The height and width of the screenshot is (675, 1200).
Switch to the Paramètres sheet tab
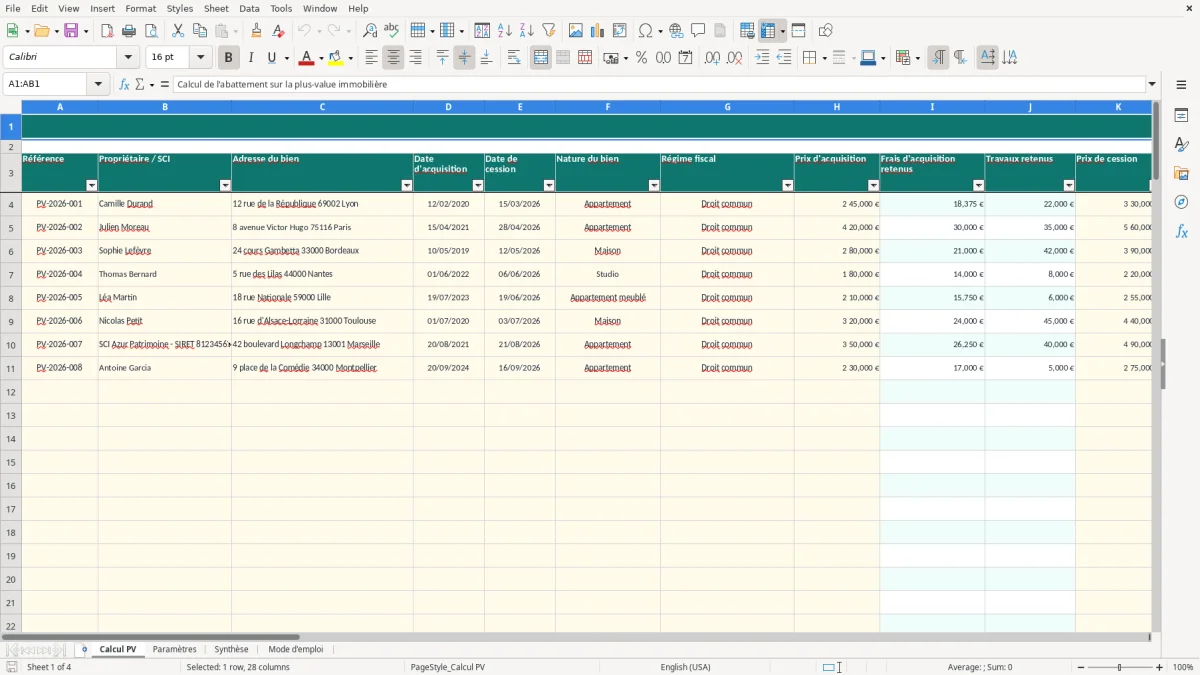[175, 649]
